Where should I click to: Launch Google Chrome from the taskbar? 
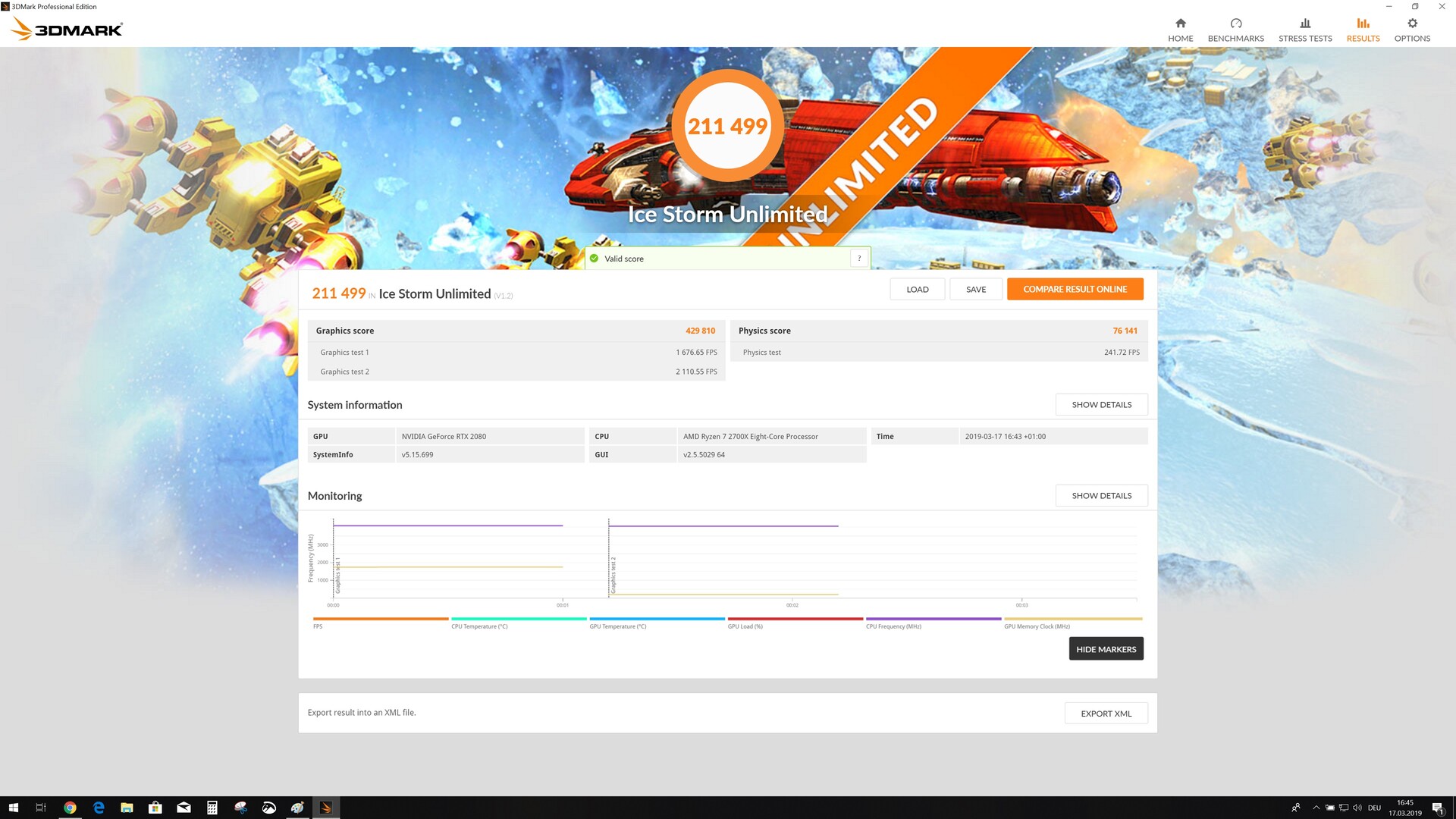pyautogui.click(x=70, y=808)
